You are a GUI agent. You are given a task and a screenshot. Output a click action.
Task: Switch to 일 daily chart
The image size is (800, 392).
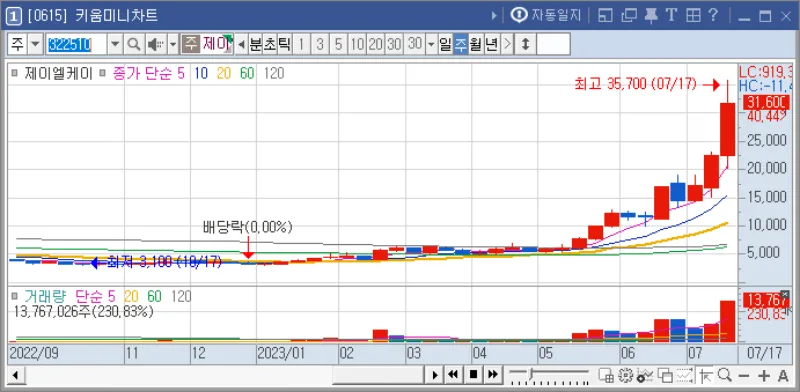pyautogui.click(x=445, y=44)
